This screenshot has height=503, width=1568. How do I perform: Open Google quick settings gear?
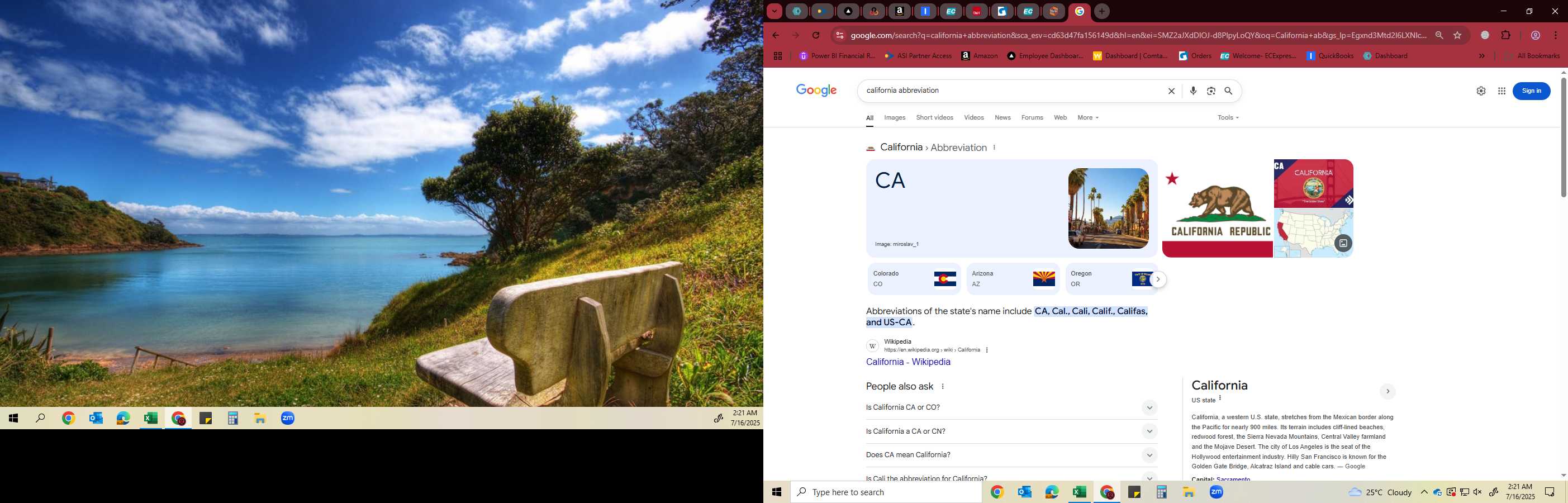point(1481,91)
